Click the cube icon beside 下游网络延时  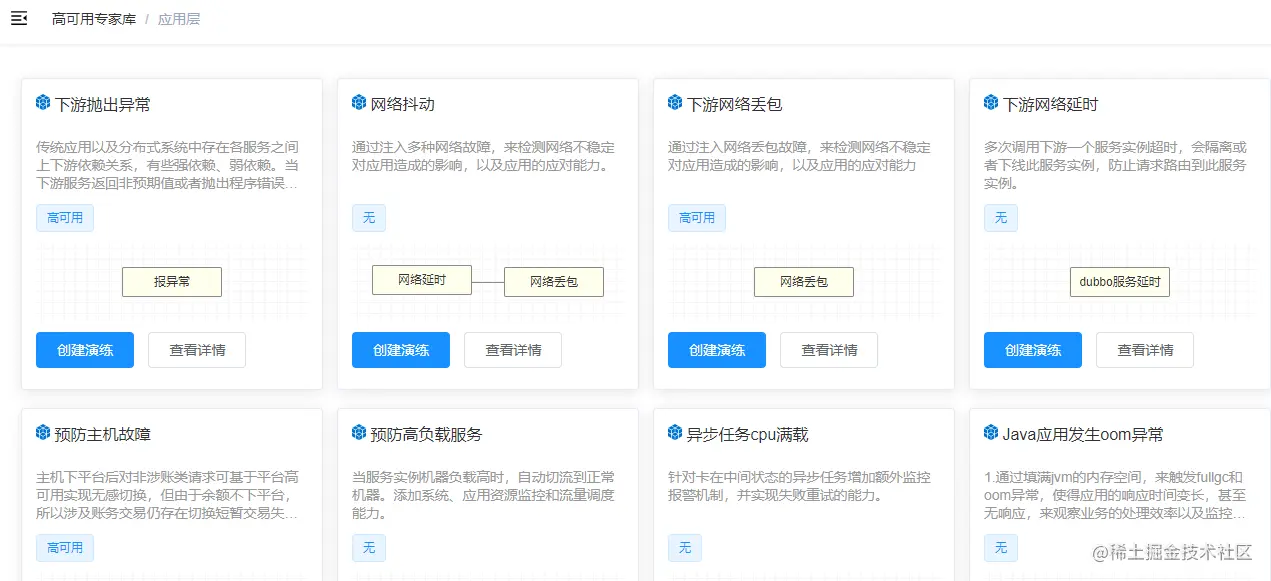pyautogui.click(x=991, y=103)
